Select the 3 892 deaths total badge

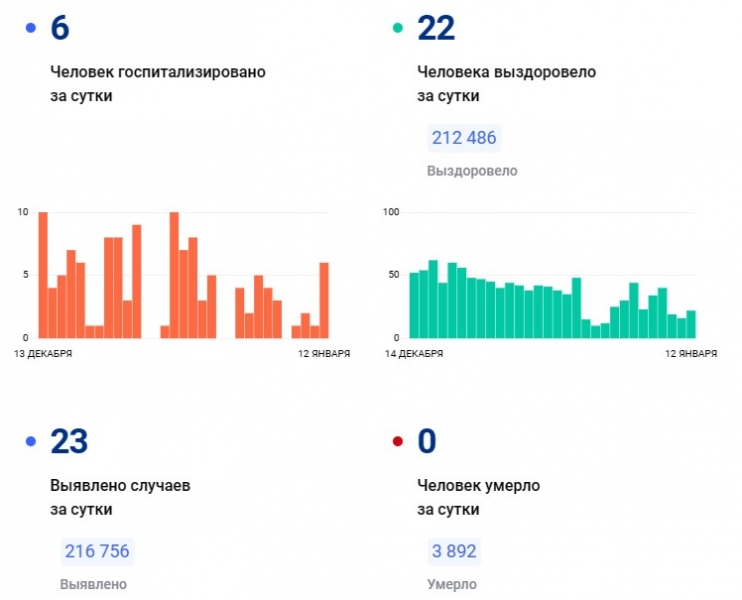(452, 551)
